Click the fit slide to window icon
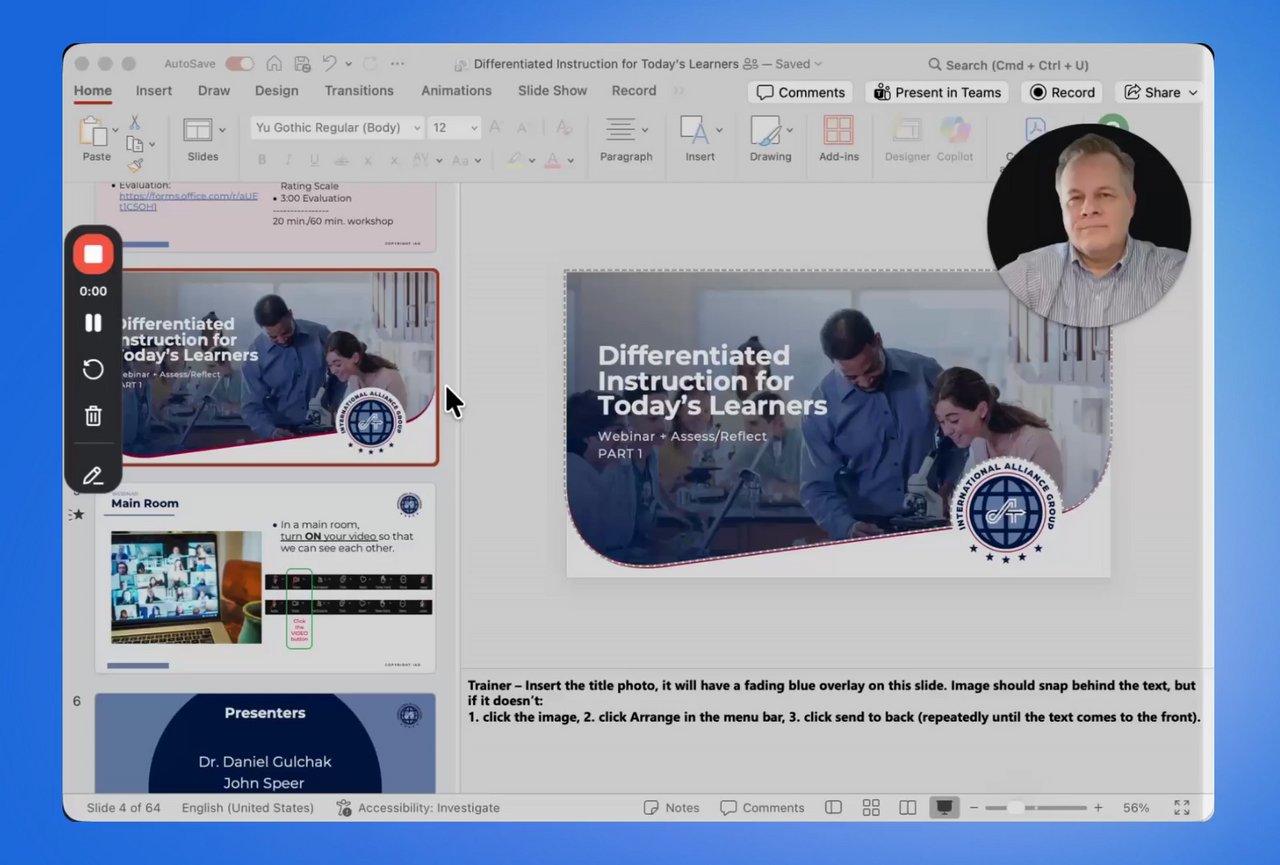Viewport: 1280px width, 865px height. point(1182,808)
